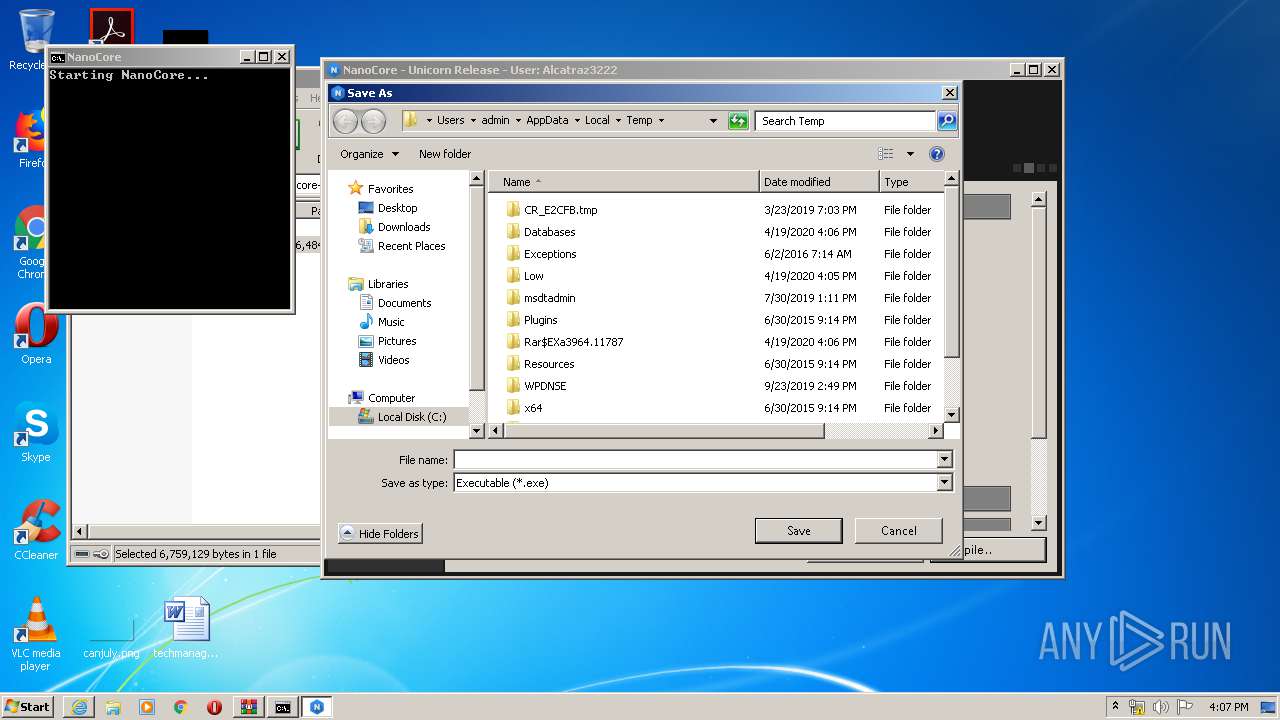This screenshot has height=720, width=1280.
Task: Open Opera from taskbar
Action: tap(214, 707)
